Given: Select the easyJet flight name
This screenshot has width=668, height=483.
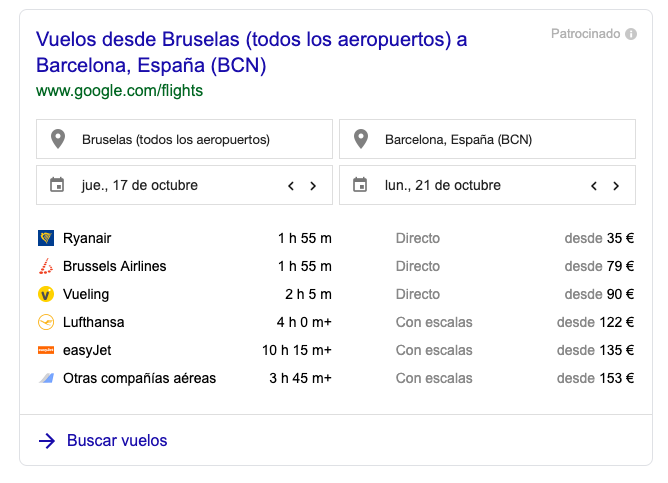Looking at the screenshot, I should tap(87, 351).
